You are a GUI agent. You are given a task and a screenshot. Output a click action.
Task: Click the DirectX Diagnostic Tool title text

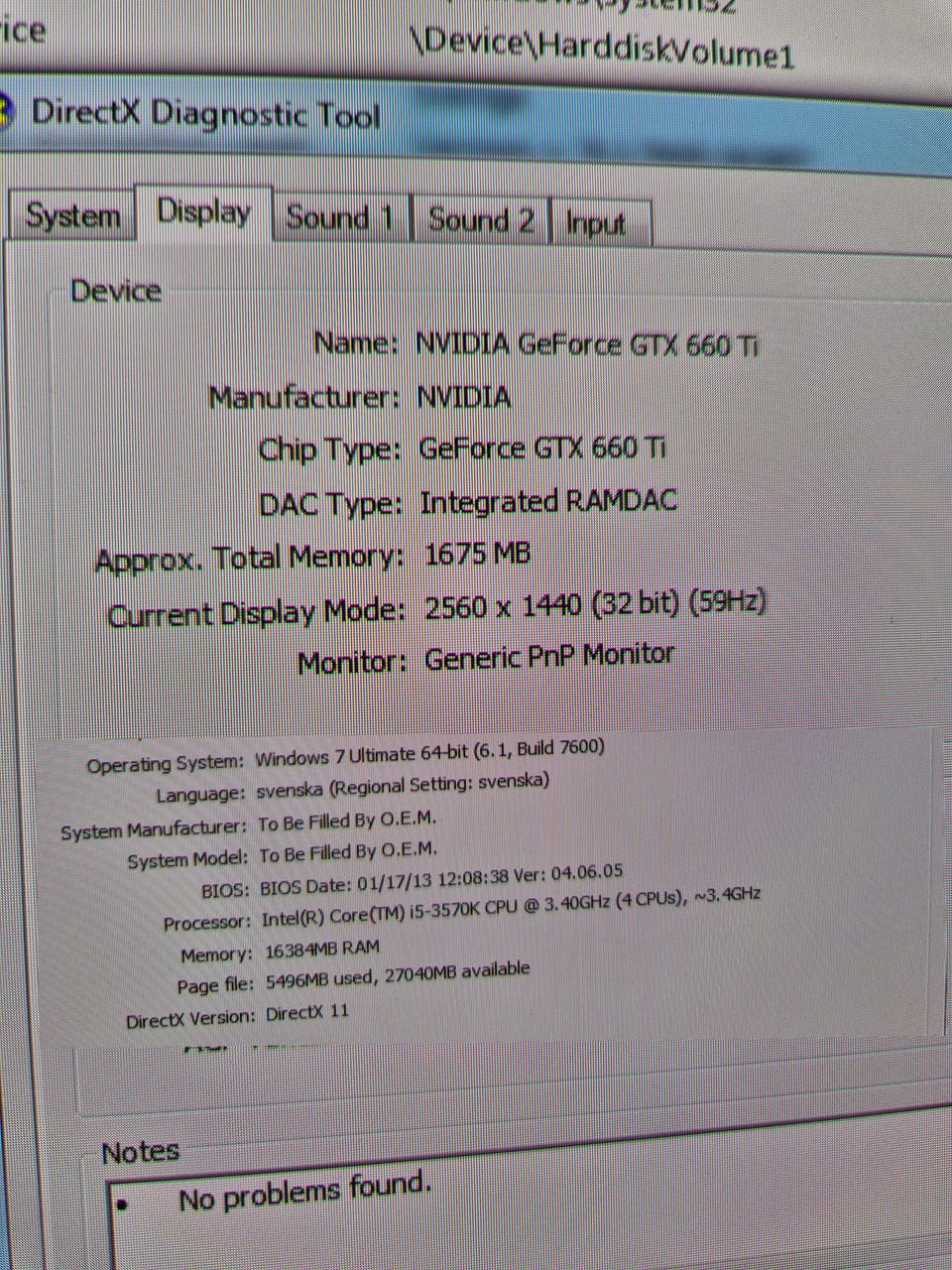coord(205,114)
